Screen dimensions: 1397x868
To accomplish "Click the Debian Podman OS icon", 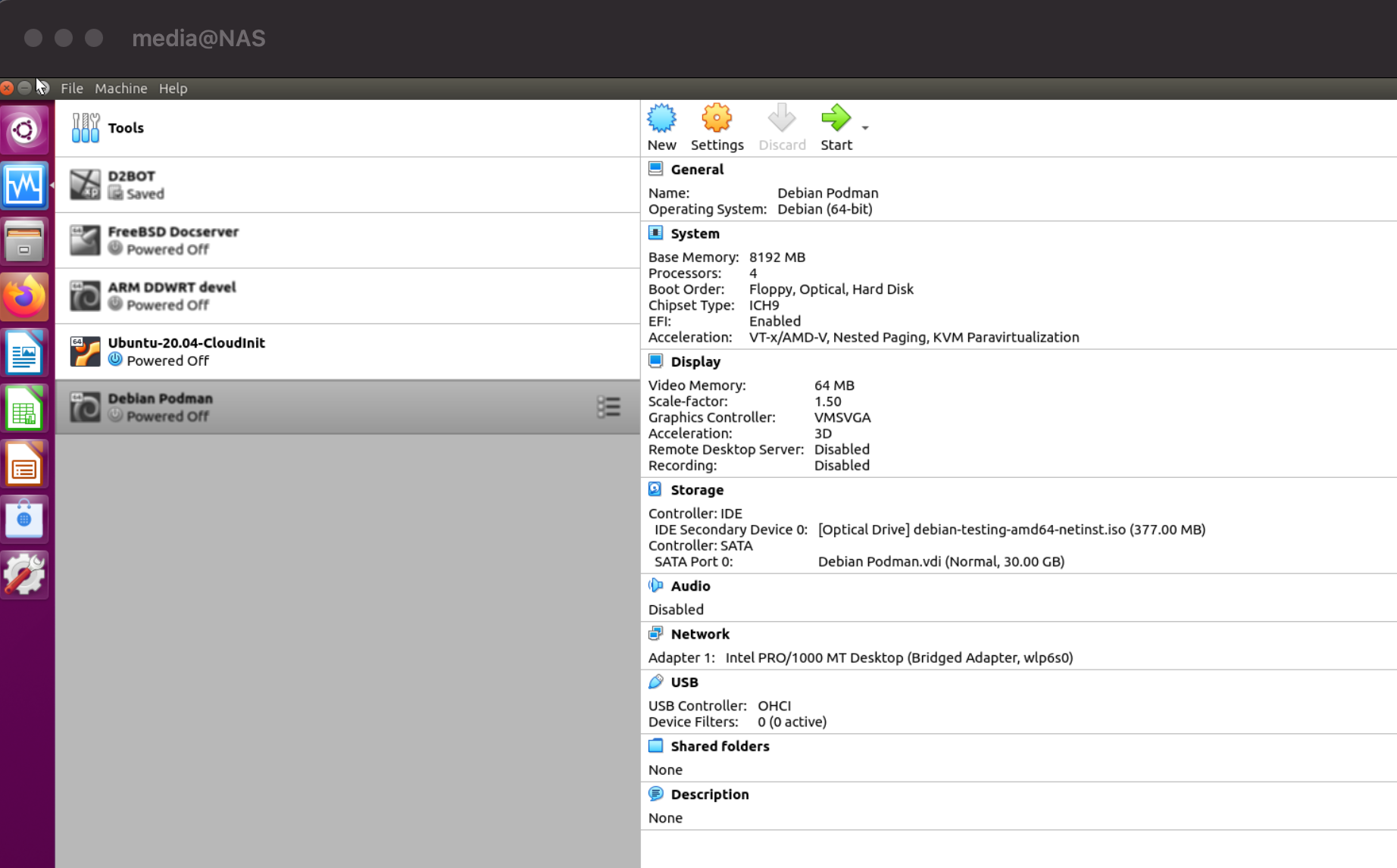I will [x=85, y=407].
